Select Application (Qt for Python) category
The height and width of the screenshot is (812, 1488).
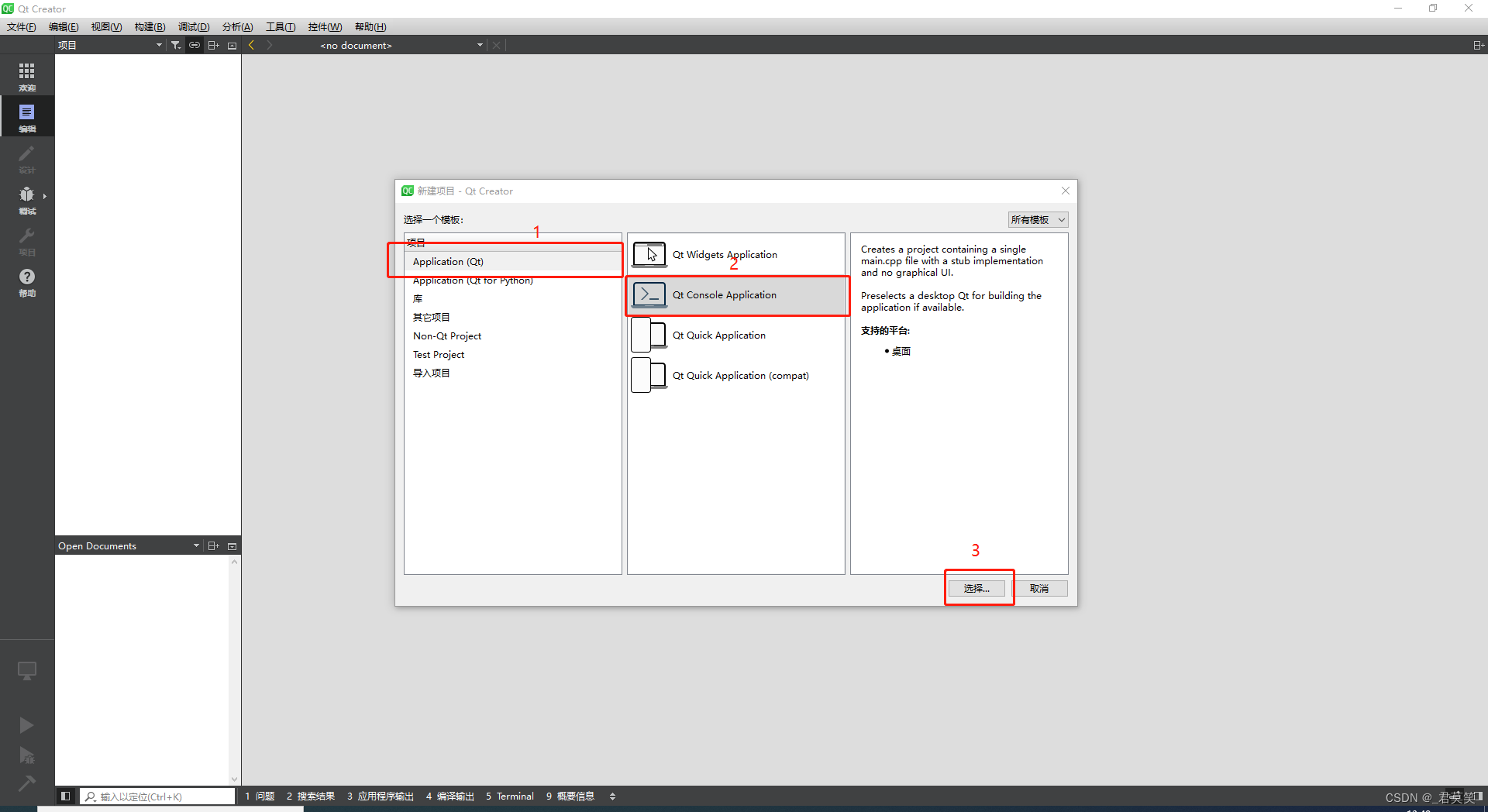click(x=513, y=280)
